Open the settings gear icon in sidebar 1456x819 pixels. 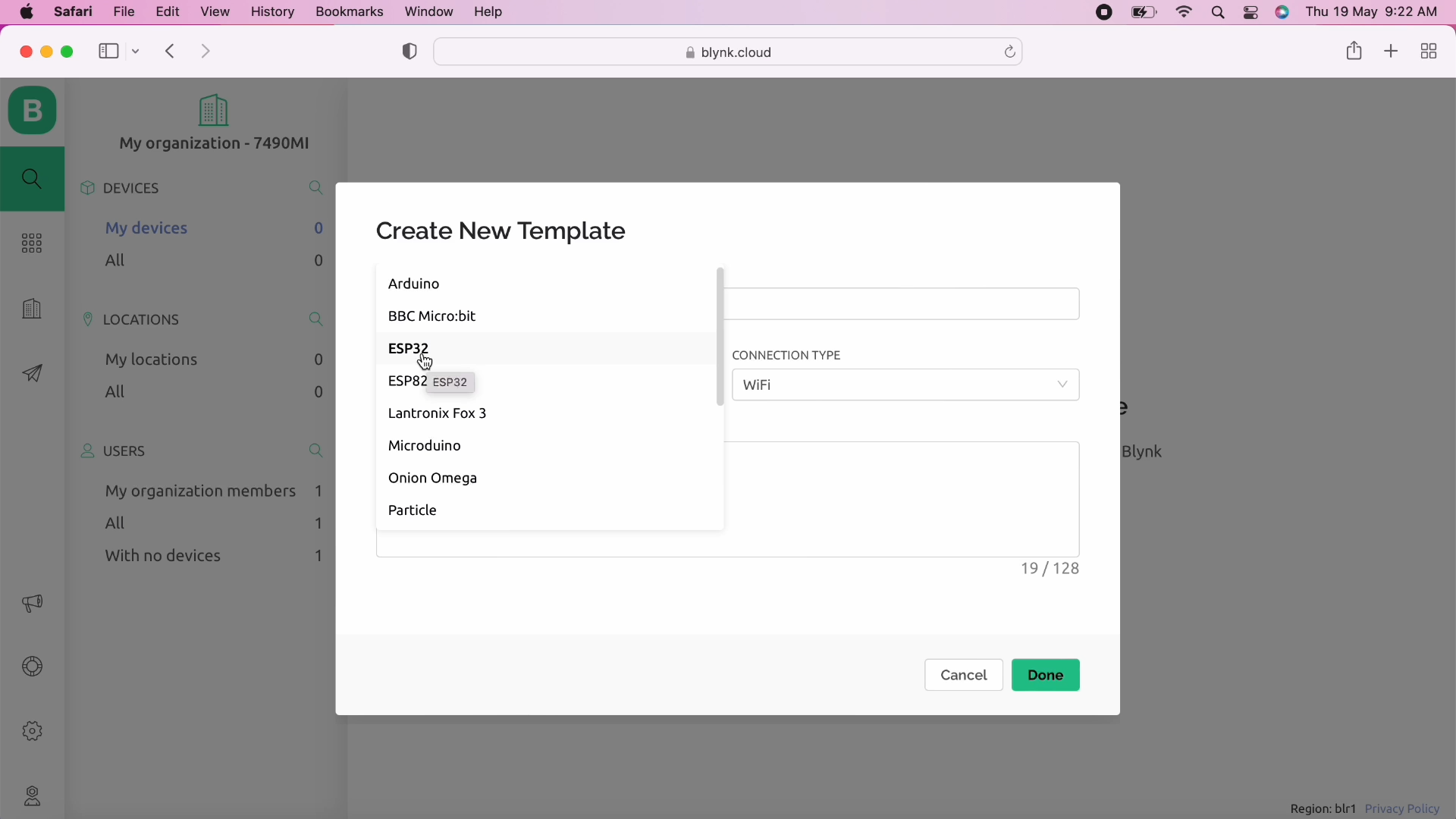point(32,733)
